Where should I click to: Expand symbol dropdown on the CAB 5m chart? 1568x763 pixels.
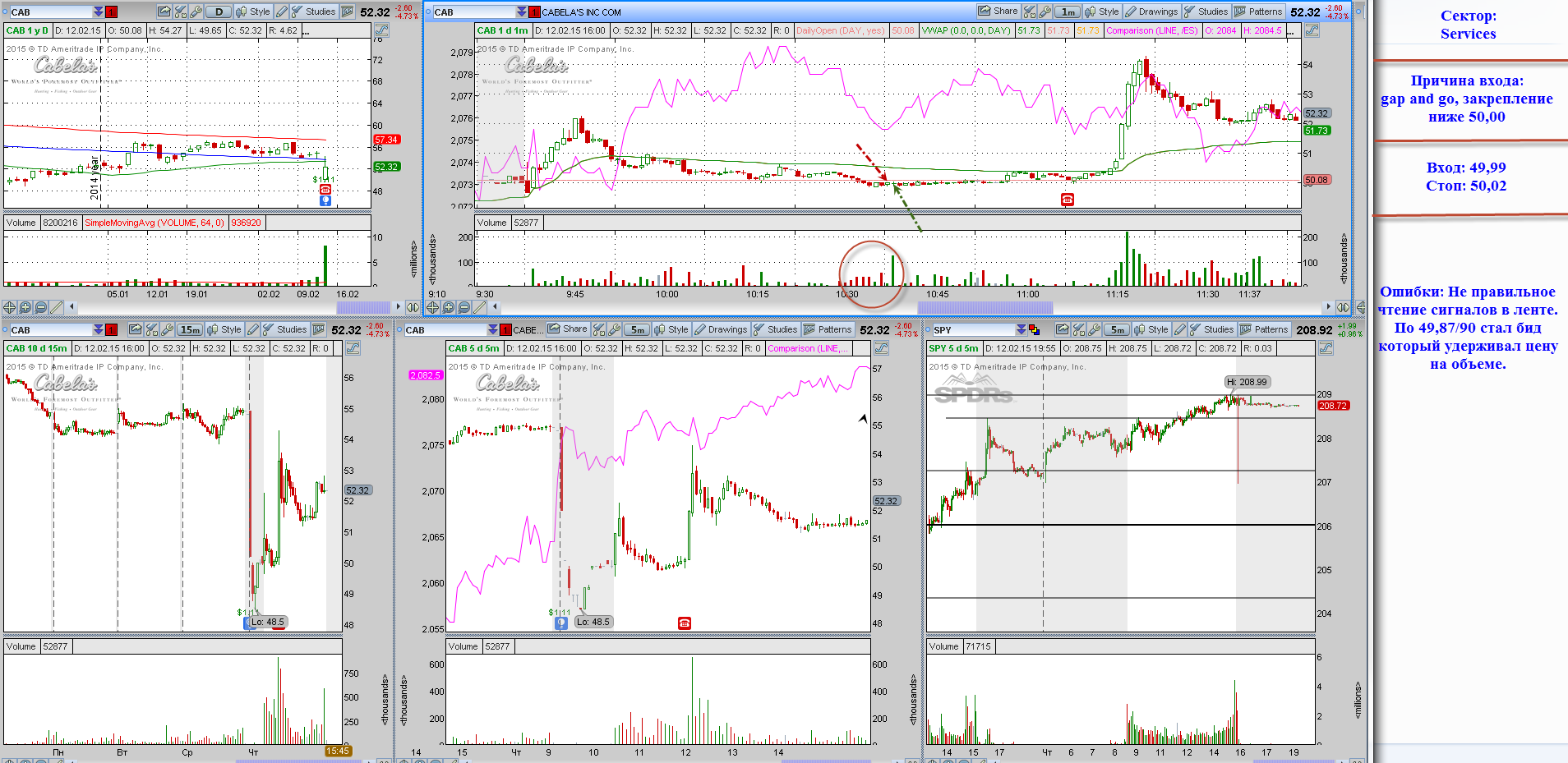click(x=493, y=329)
